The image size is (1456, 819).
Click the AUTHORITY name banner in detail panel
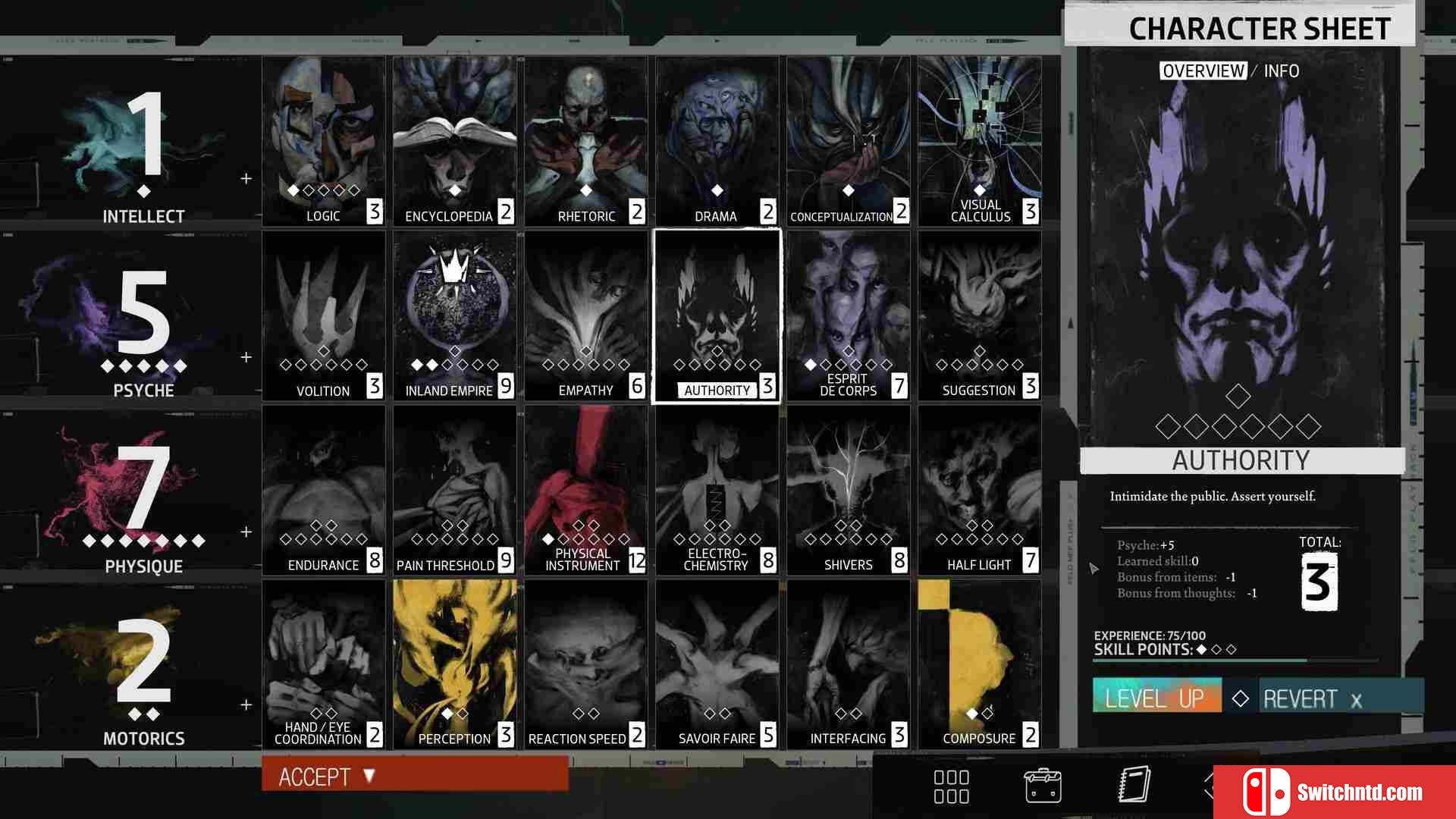pos(1242,460)
